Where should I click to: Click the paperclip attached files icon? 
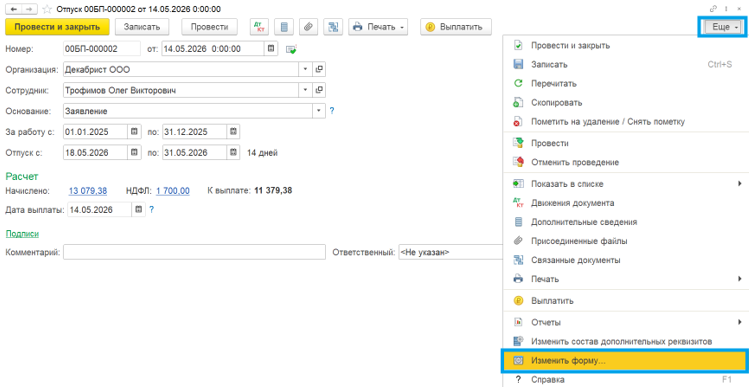coord(309,27)
